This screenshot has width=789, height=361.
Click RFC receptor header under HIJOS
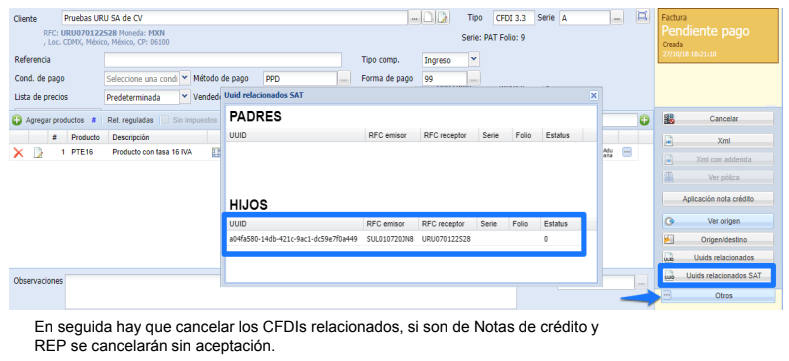tap(447, 224)
